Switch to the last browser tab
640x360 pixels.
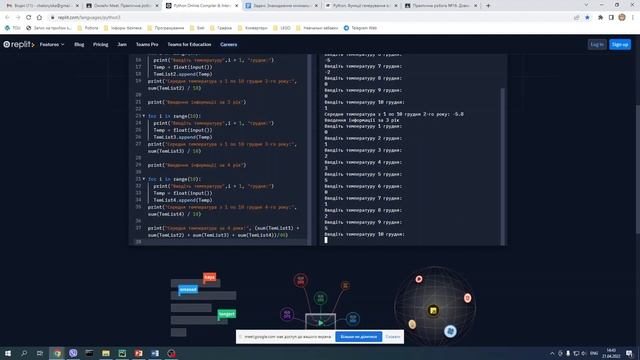point(441,6)
